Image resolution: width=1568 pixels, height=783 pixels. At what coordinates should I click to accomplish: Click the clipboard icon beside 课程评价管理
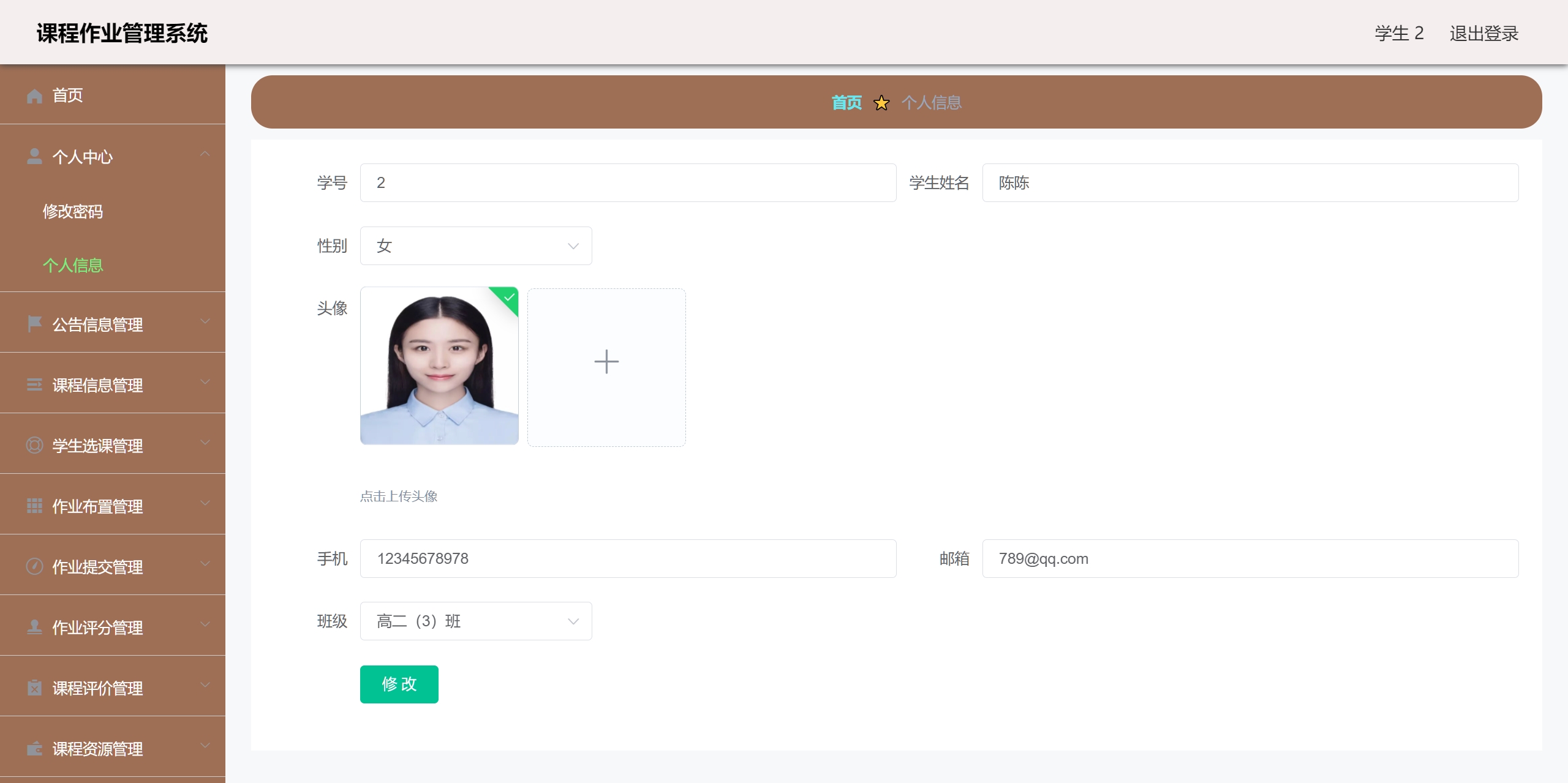click(34, 687)
